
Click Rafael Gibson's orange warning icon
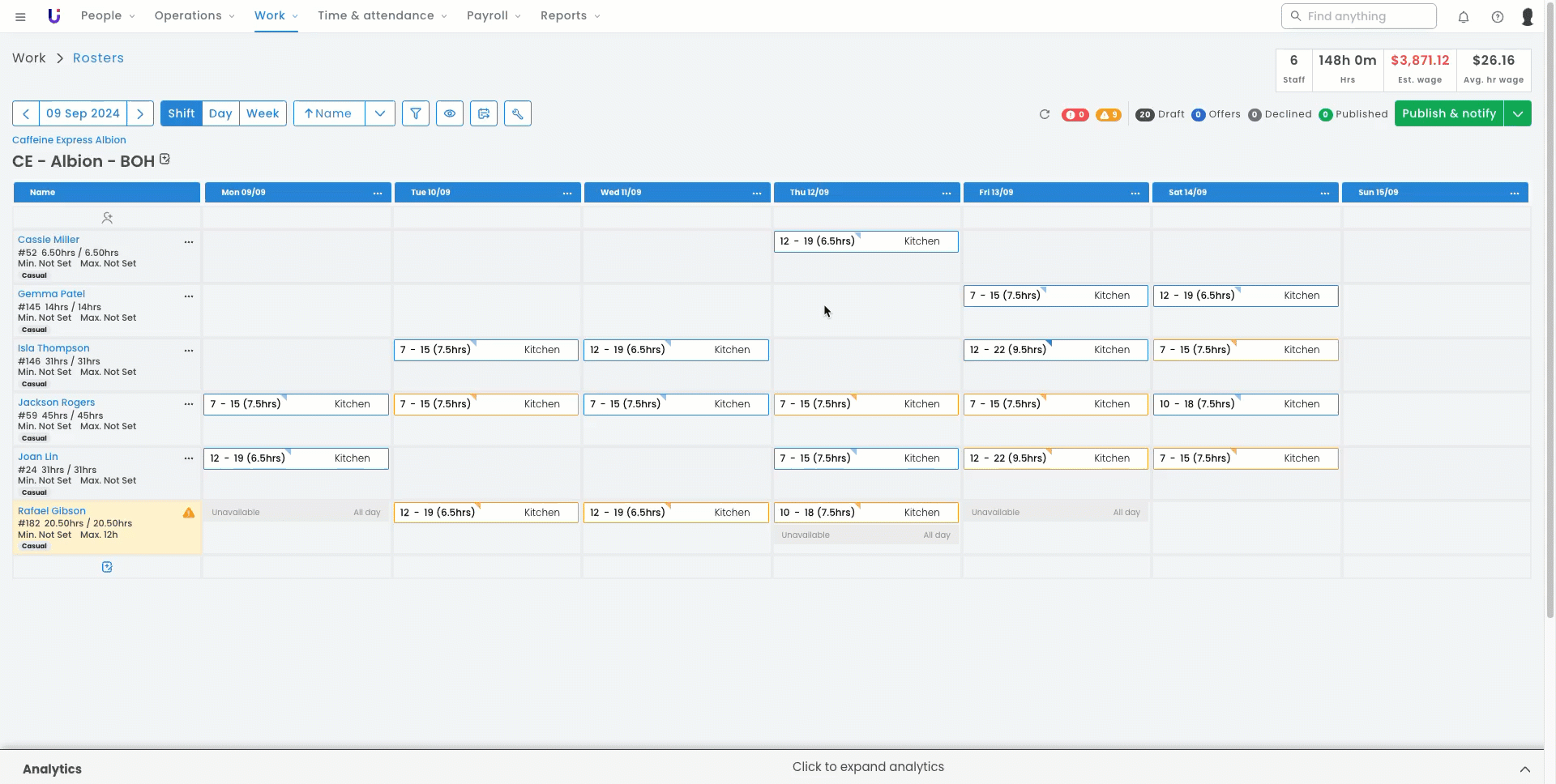pyautogui.click(x=189, y=513)
